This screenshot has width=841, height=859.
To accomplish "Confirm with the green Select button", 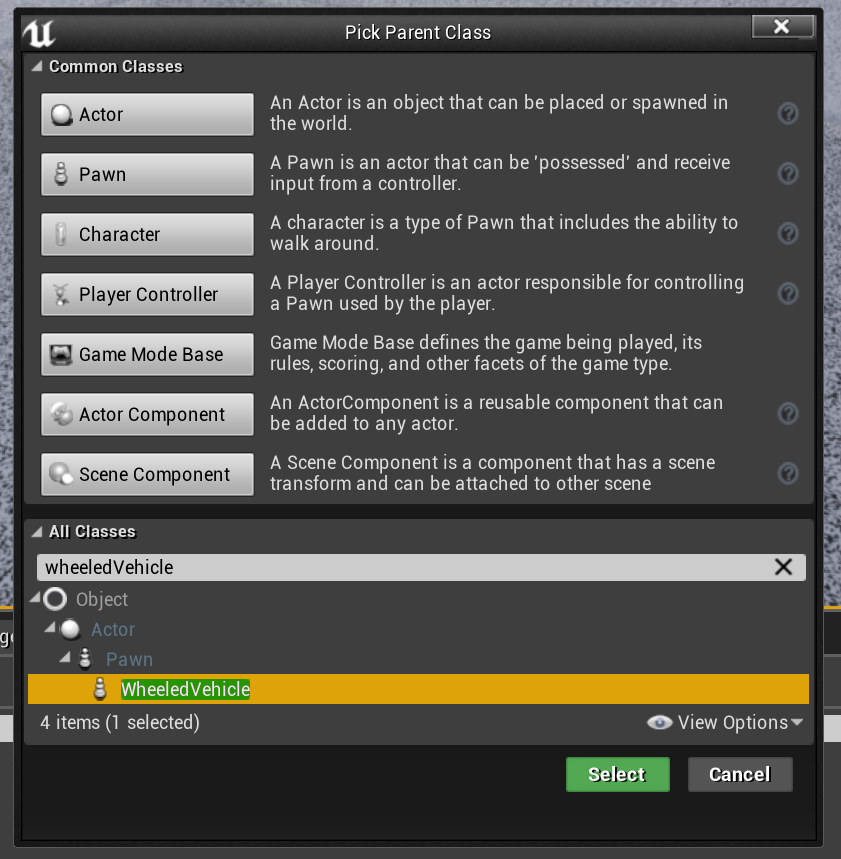I will [x=617, y=774].
